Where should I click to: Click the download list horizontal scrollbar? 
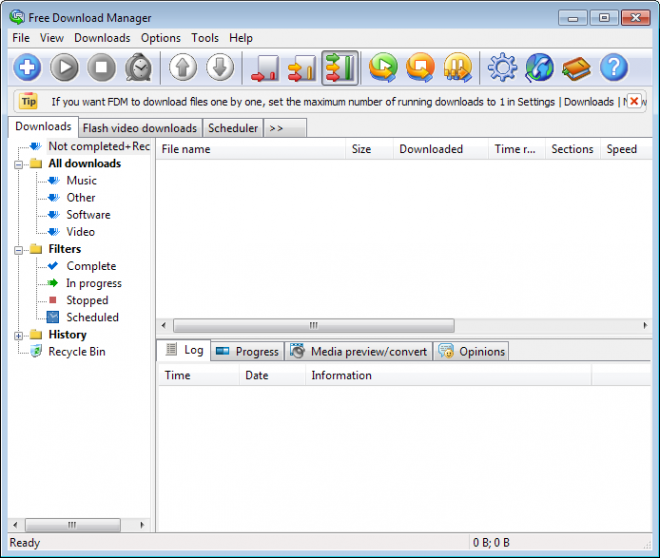point(313,326)
